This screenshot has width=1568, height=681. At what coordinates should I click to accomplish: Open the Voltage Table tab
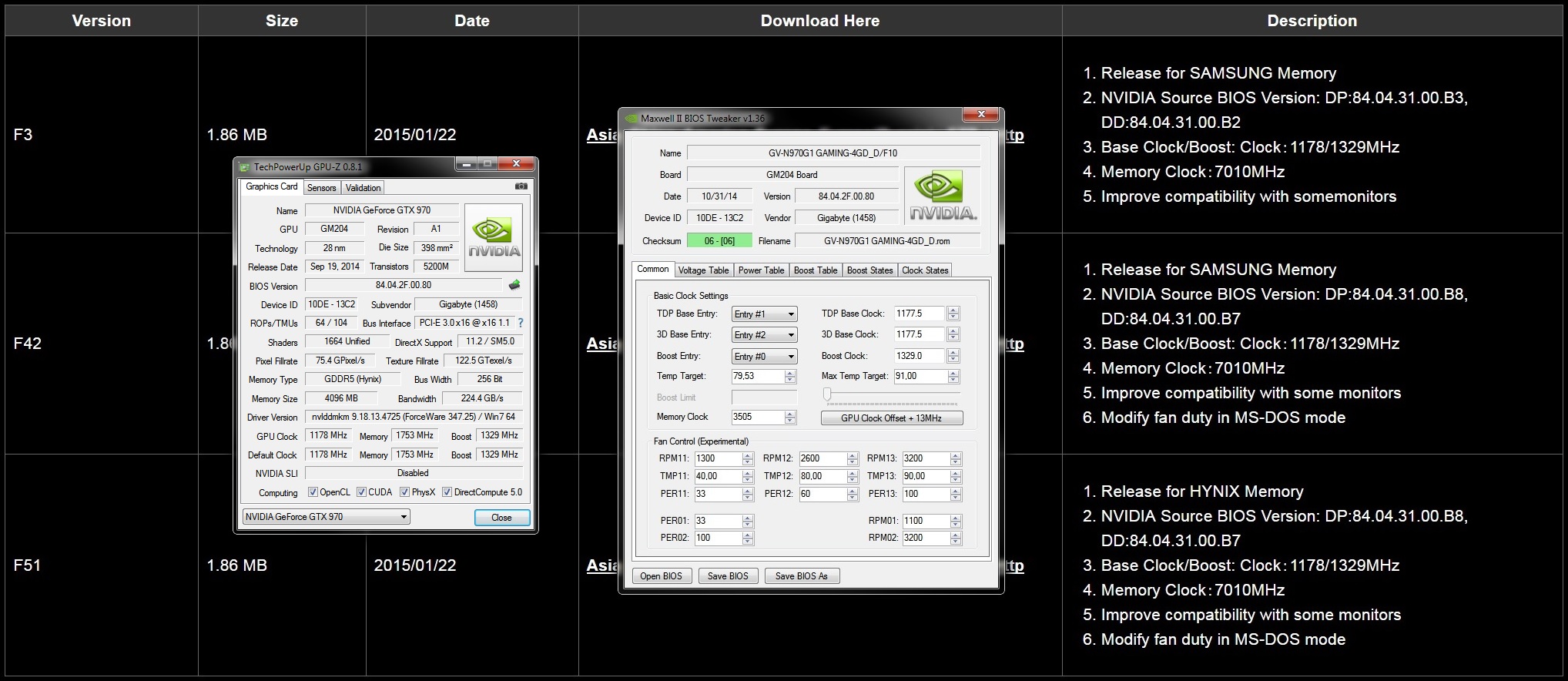pos(703,270)
